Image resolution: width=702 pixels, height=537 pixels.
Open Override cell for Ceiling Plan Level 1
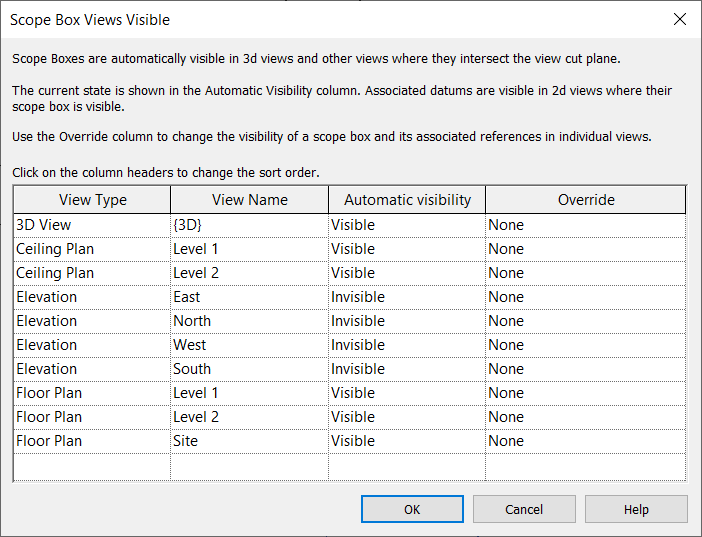[586, 249]
